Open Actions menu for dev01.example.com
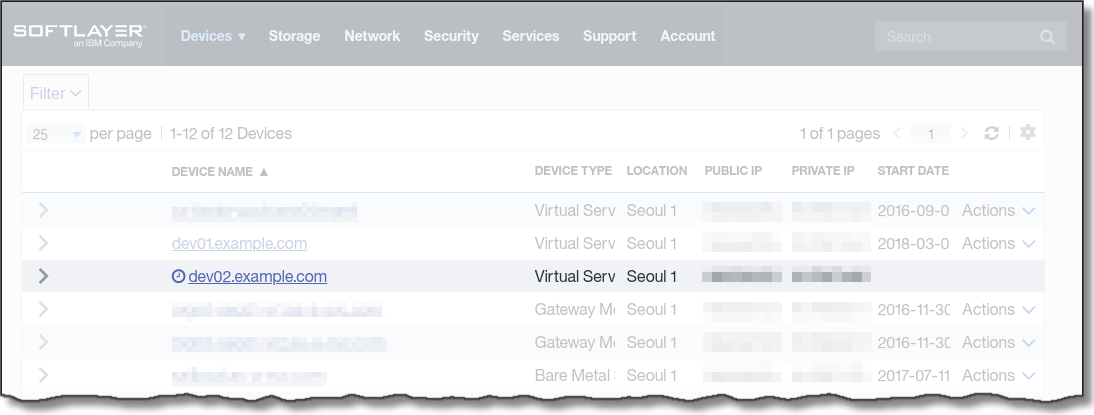The width and height of the screenshot is (1094, 415). [998, 243]
